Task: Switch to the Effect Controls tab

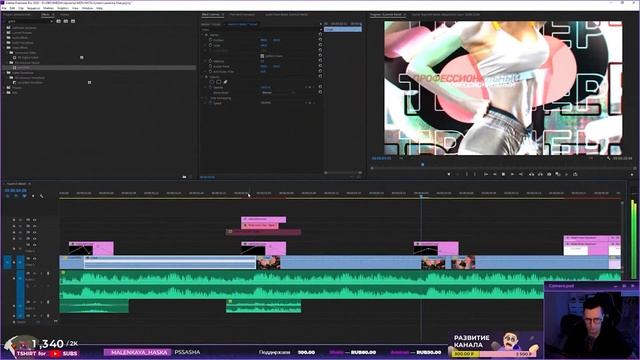Action: pos(211,15)
